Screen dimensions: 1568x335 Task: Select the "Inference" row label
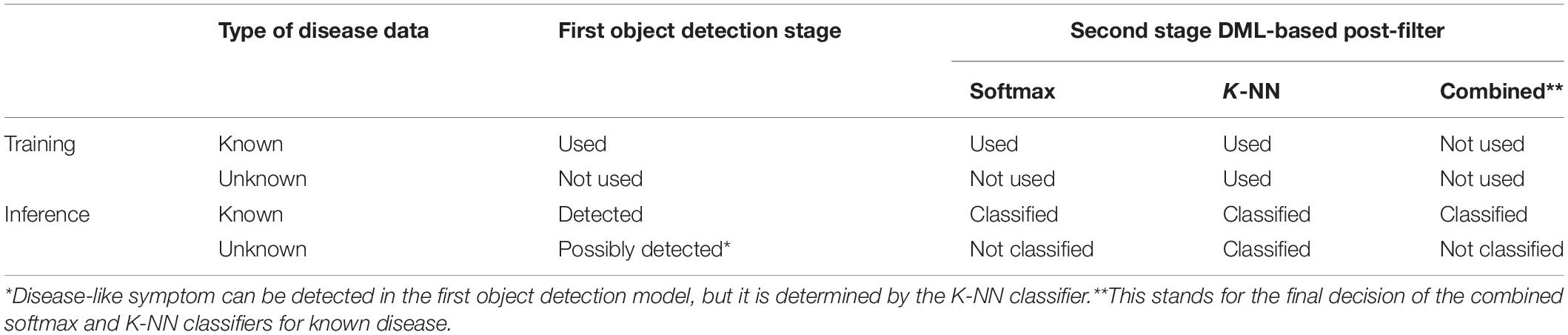pyautogui.click(x=47, y=214)
